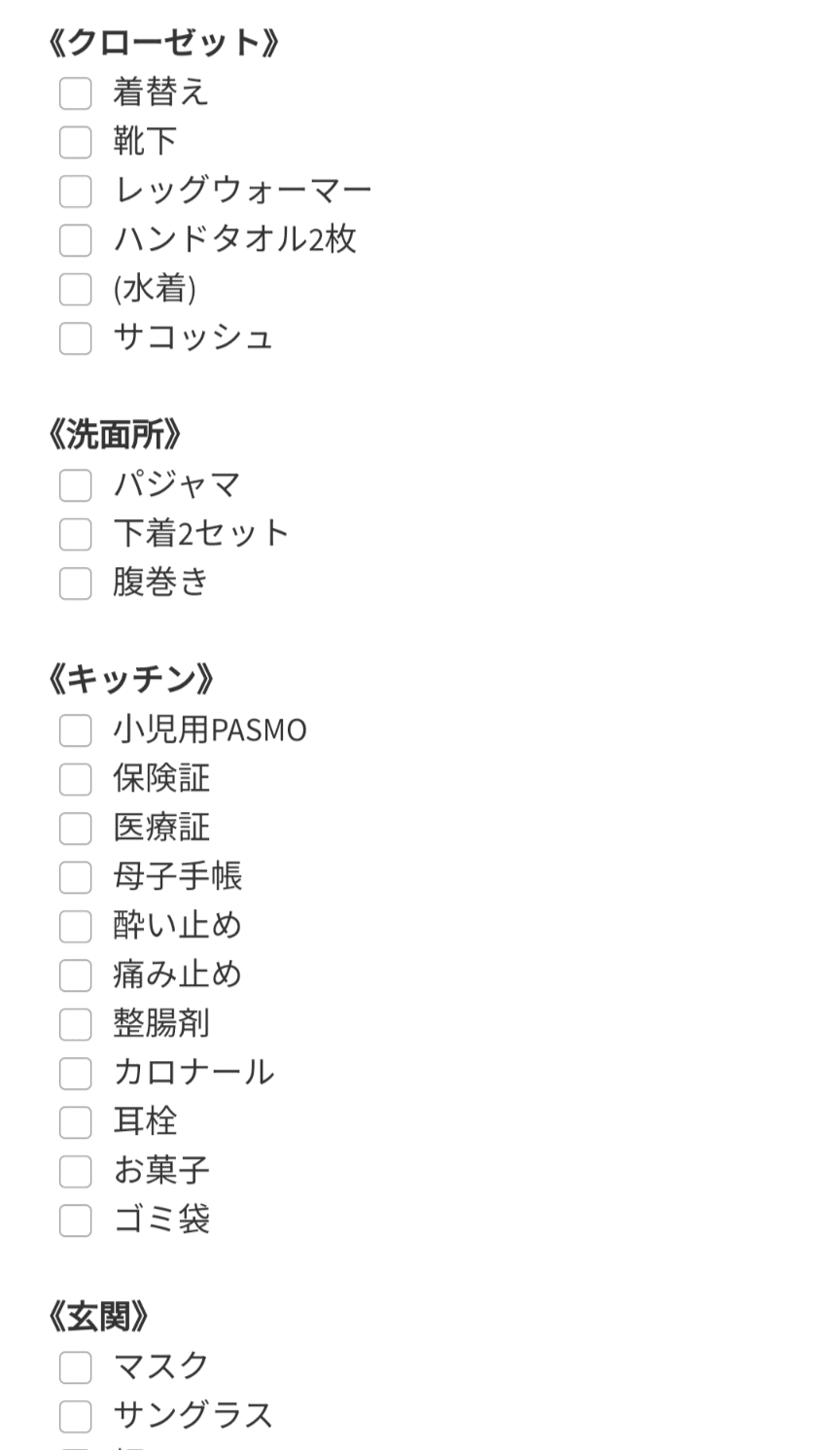
Task: Check the 整腸剤 checkbox
Action: (75, 1023)
